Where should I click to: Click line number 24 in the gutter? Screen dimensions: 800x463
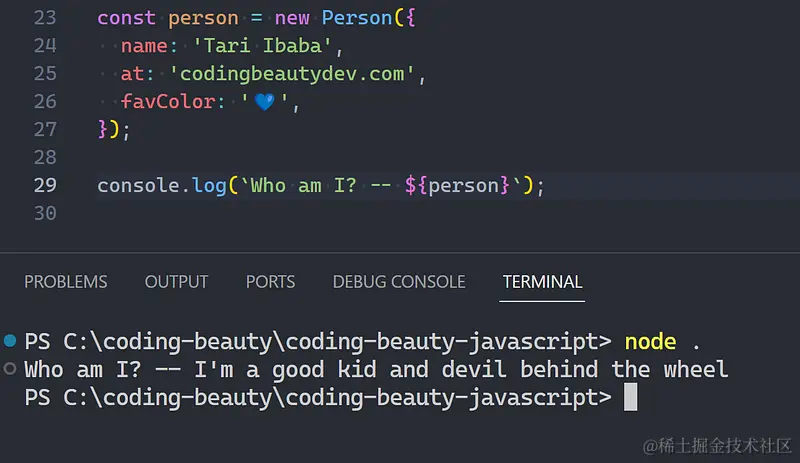coord(45,46)
